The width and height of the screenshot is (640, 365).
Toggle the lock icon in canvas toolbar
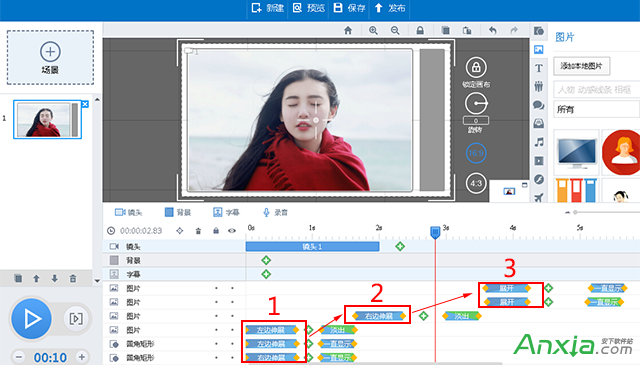coord(420,30)
